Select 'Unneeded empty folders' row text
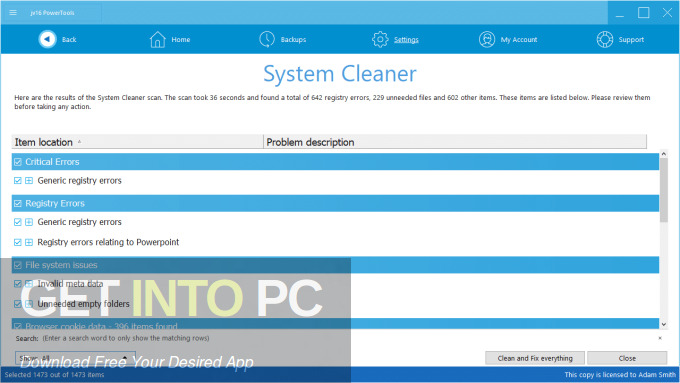680x383 pixels. point(83,304)
